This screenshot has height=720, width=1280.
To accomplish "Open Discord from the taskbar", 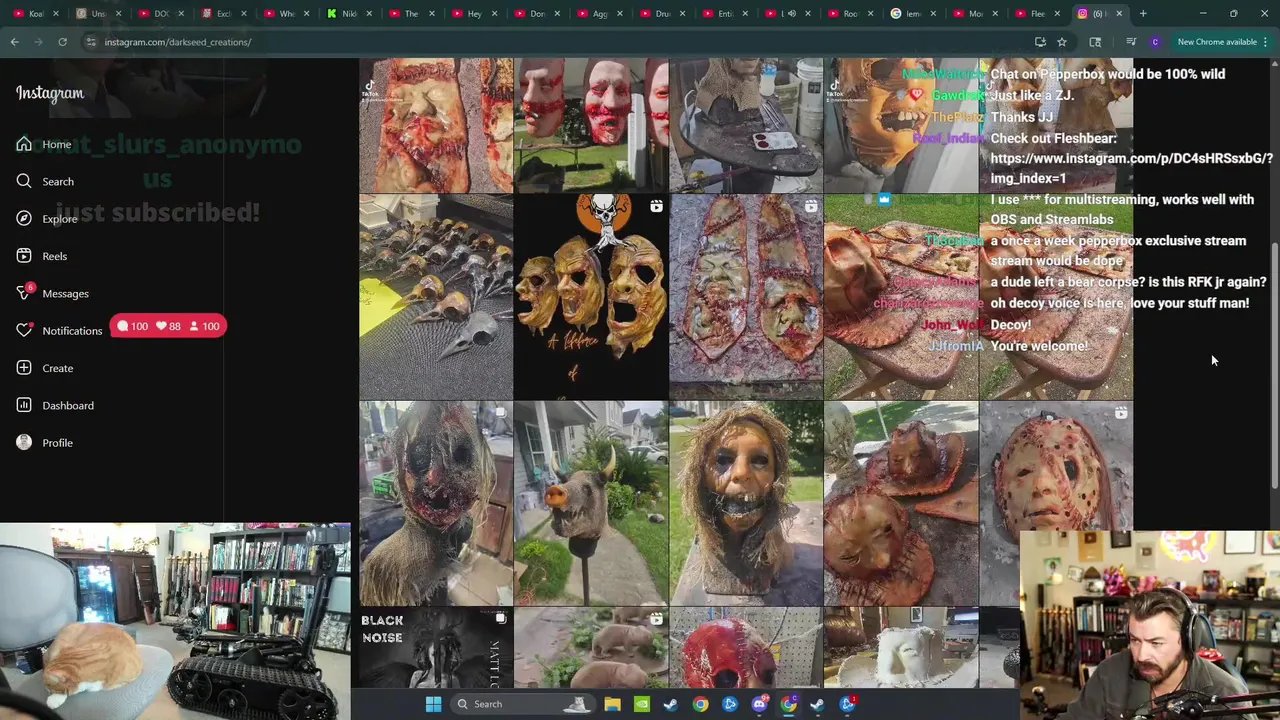I will coord(759,704).
